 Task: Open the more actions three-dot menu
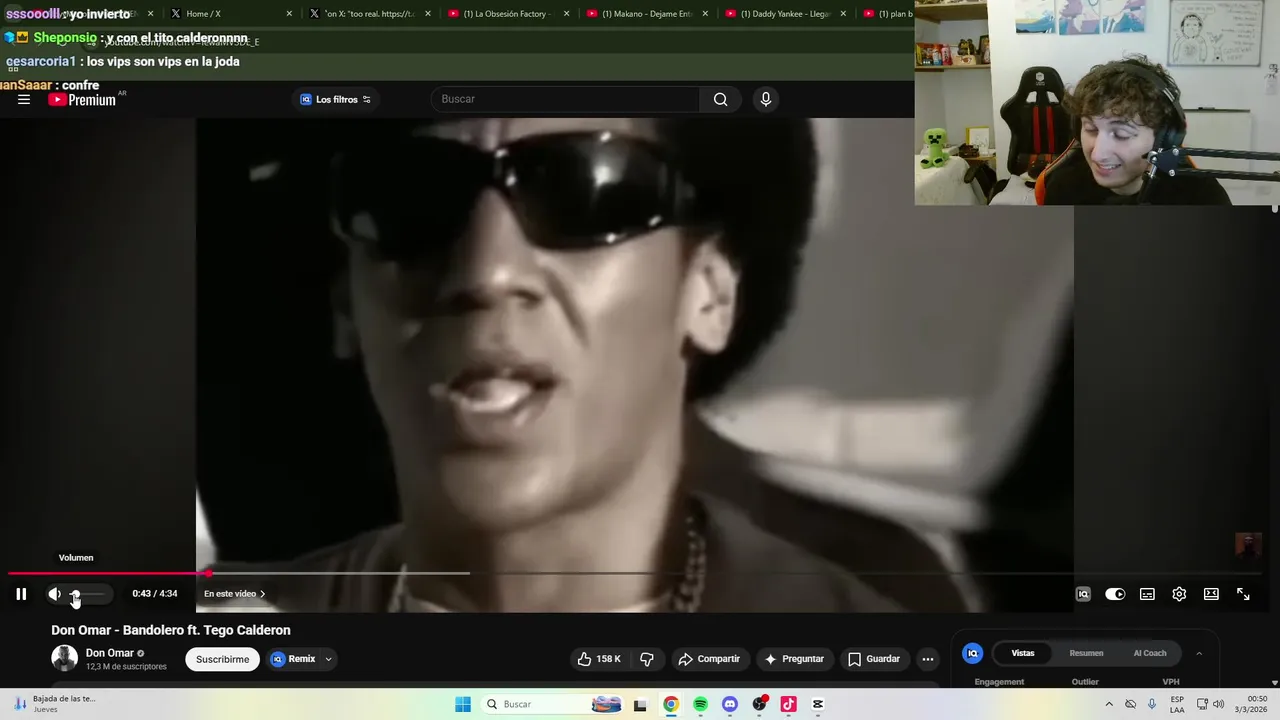point(928,659)
